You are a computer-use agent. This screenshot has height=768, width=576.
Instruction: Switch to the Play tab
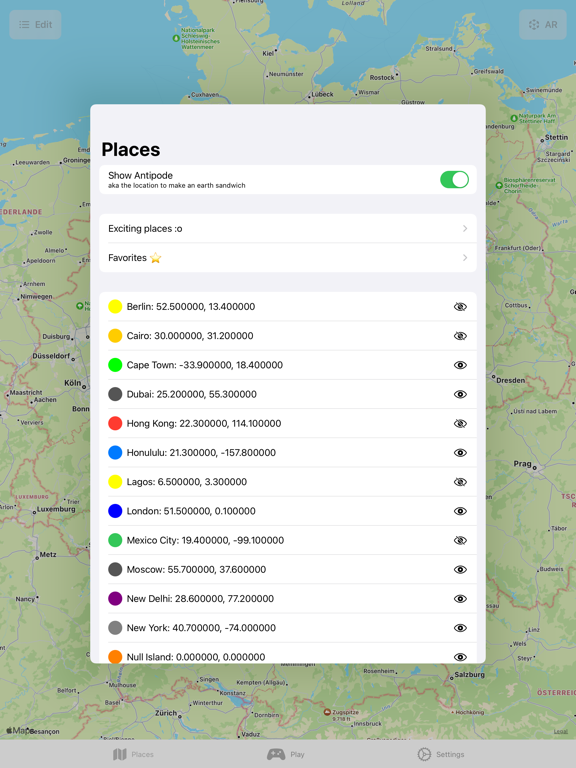point(286,754)
